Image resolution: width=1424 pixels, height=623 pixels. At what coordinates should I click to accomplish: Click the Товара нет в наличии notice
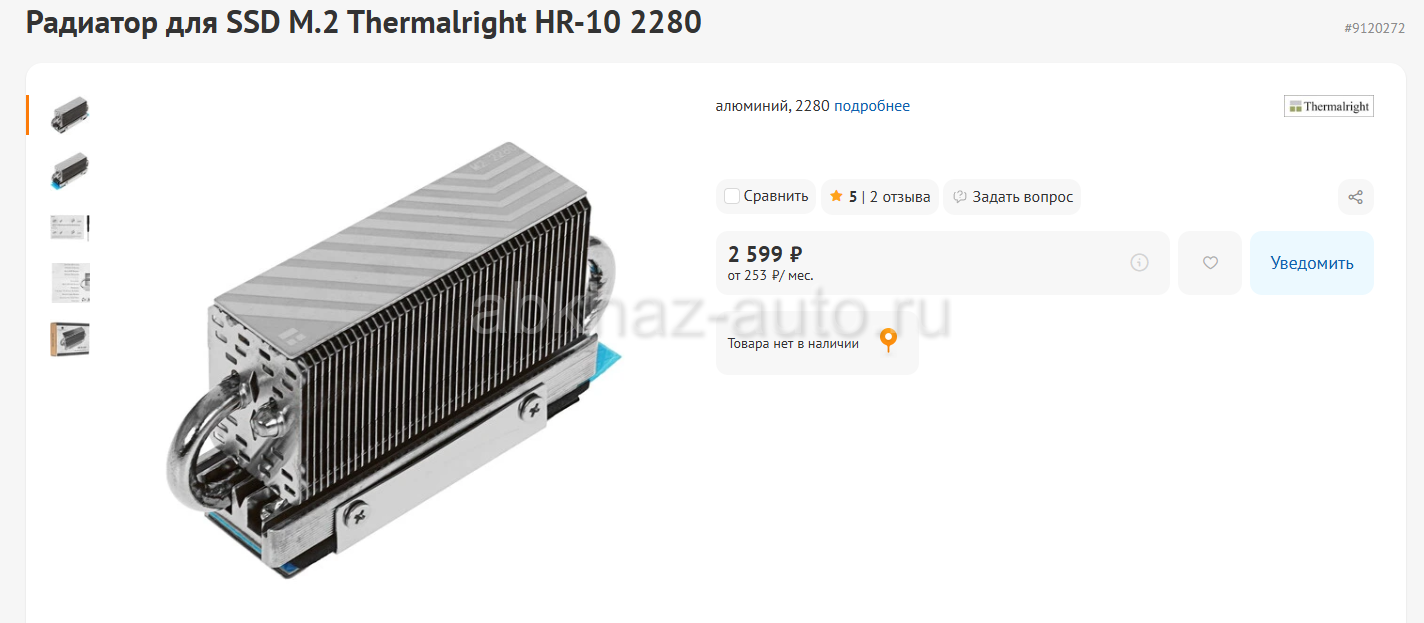pos(793,343)
